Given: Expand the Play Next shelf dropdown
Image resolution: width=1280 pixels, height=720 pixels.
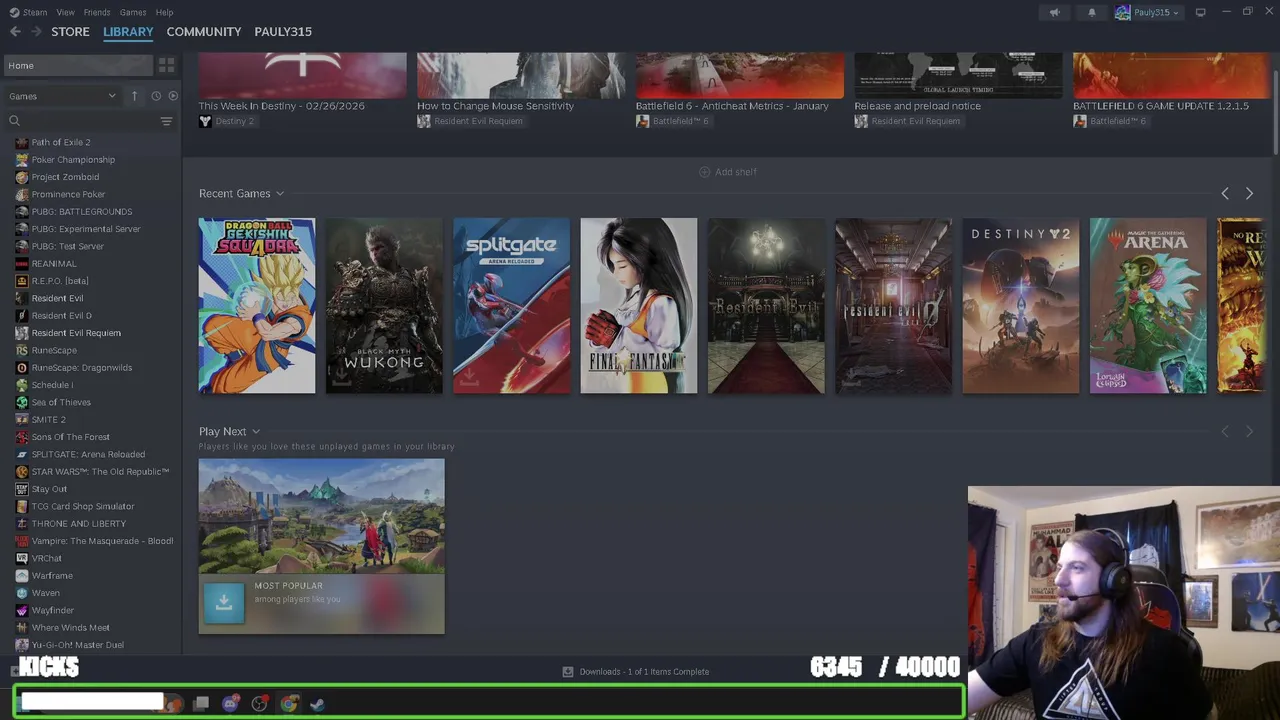Looking at the screenshot, I should coord(256,432).
